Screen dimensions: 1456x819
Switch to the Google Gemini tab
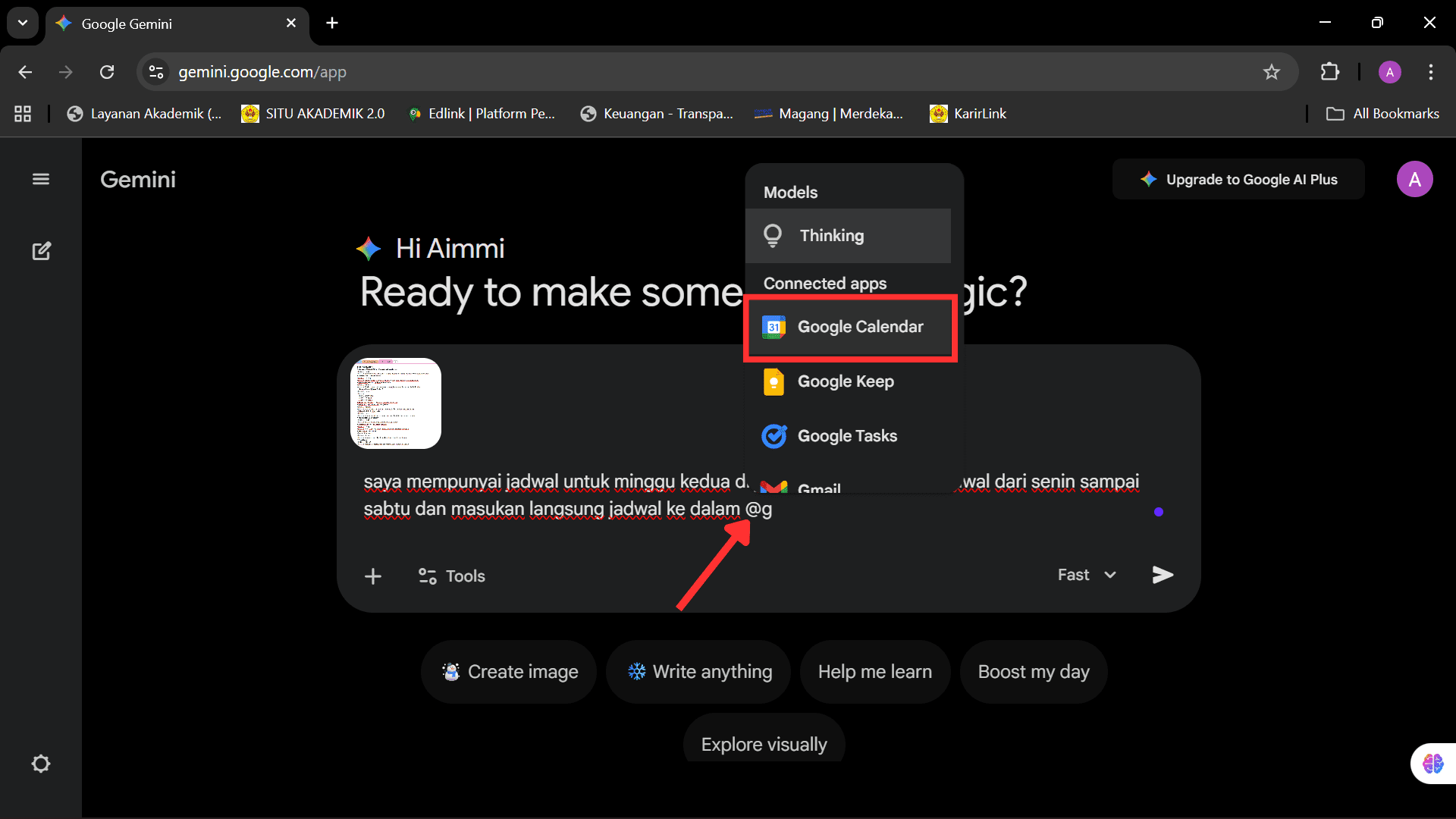pos(177,24)
